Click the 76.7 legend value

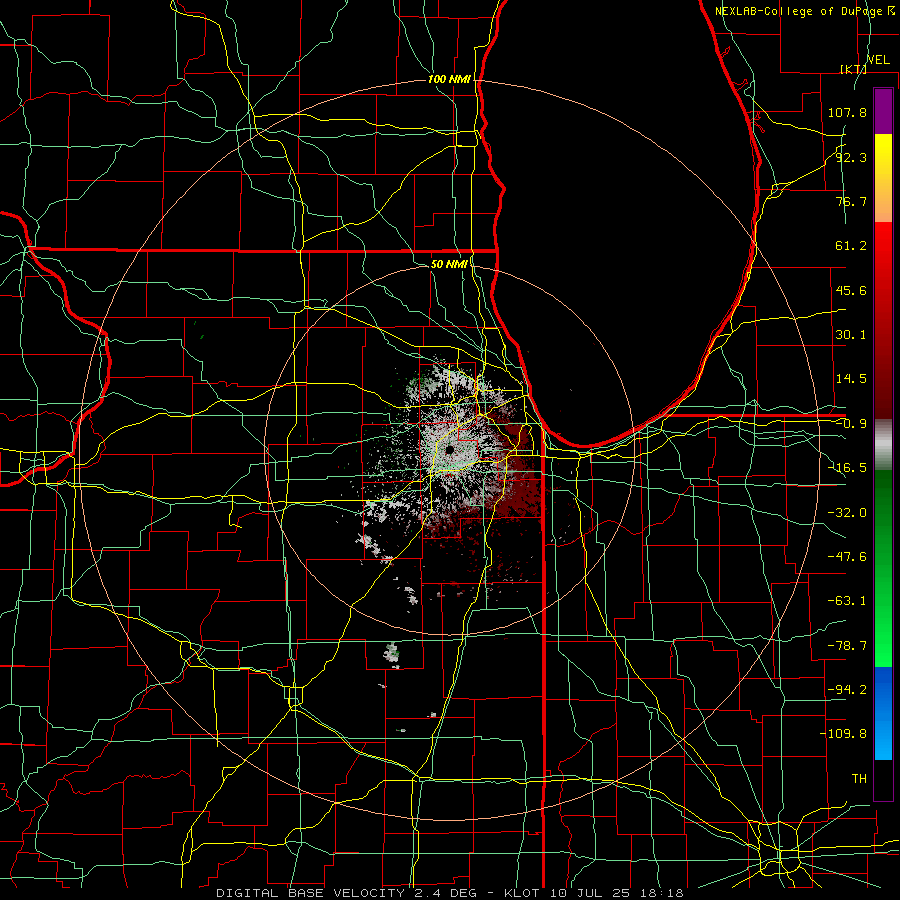[851, 201]
